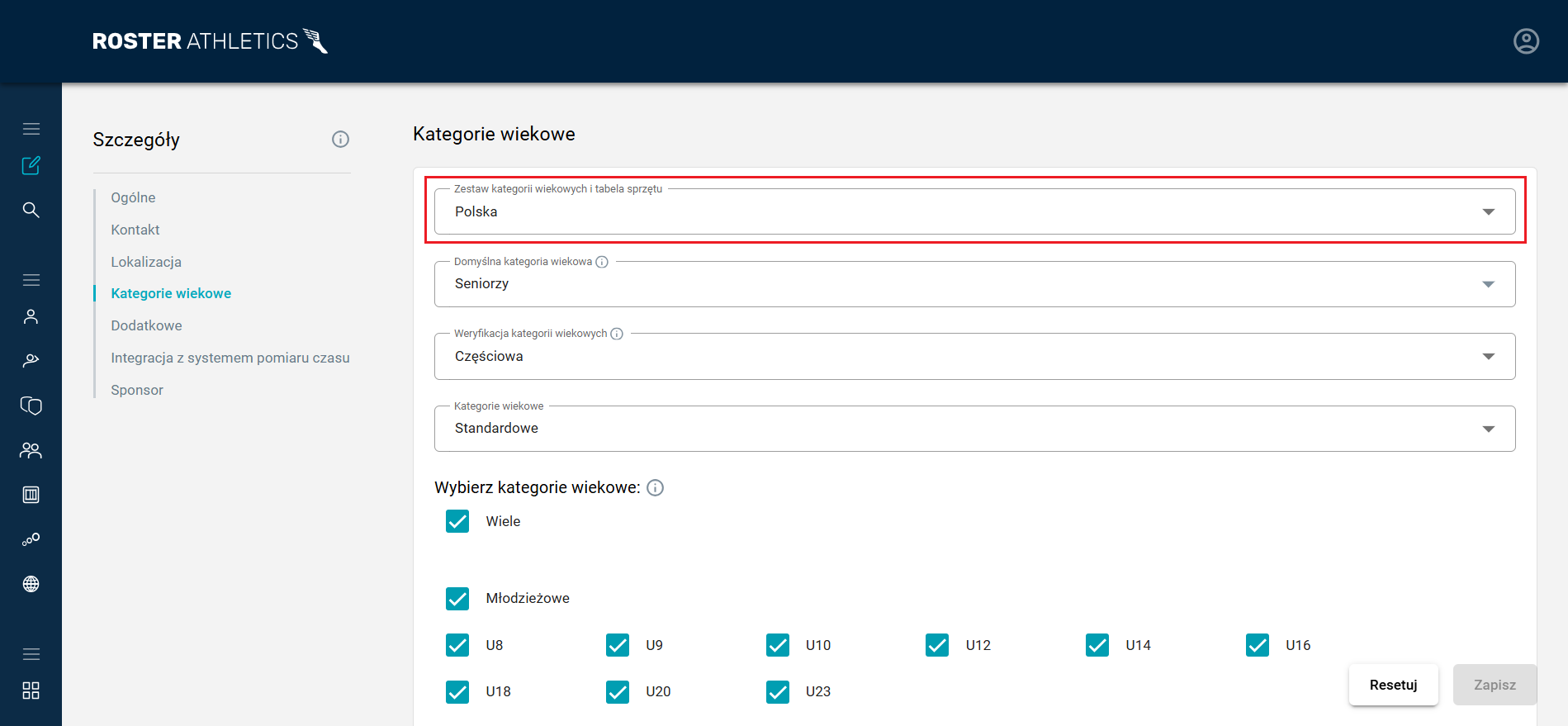Viewport: 1568px width, 726px height.
Task: Toggle the U8 checkbox
Action: pyautogui.click(x=457, y=645)
